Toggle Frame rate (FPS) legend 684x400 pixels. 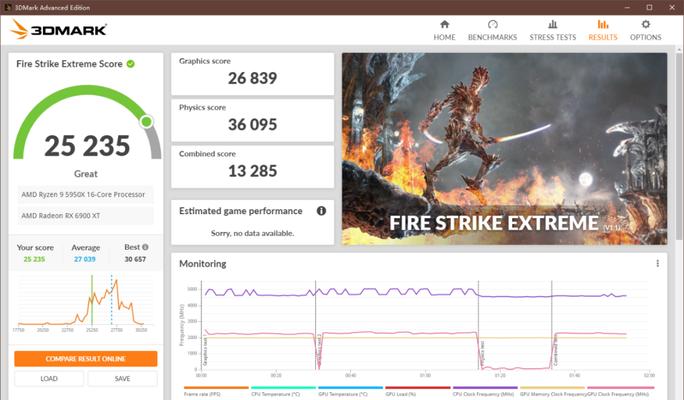[x=216, y=391]
